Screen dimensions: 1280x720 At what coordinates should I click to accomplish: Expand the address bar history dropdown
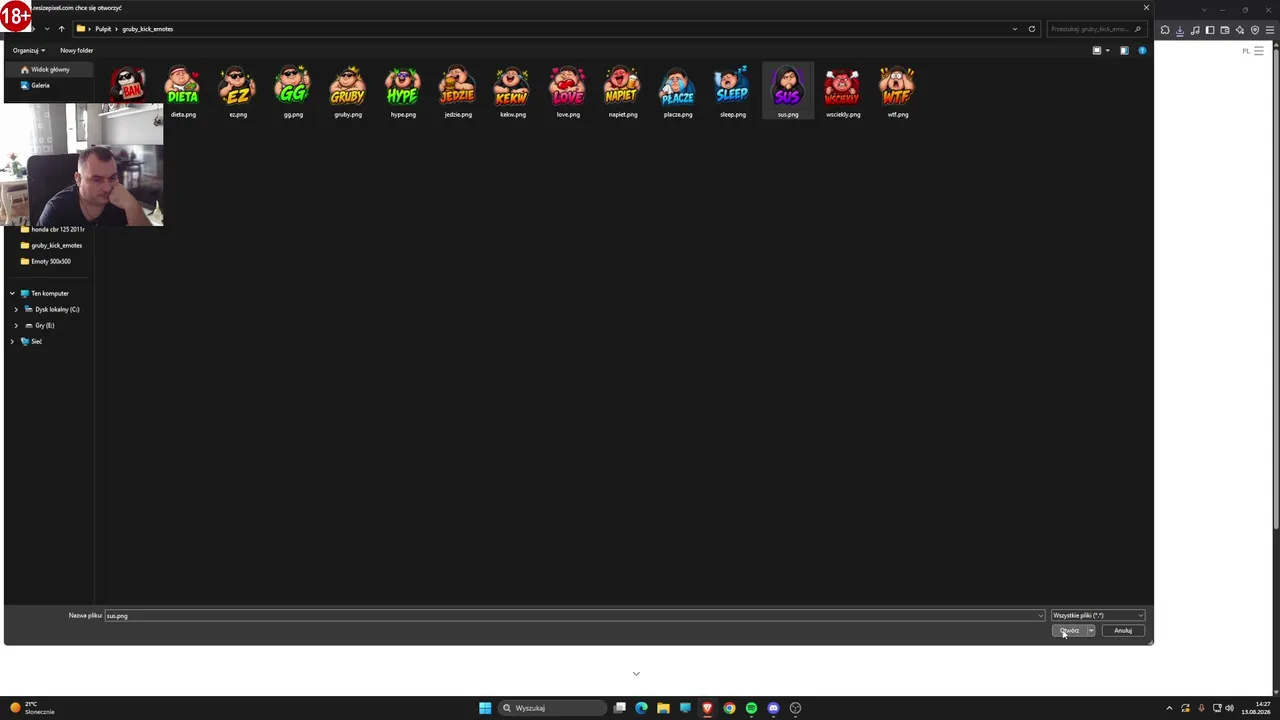tap(1015, 29)
